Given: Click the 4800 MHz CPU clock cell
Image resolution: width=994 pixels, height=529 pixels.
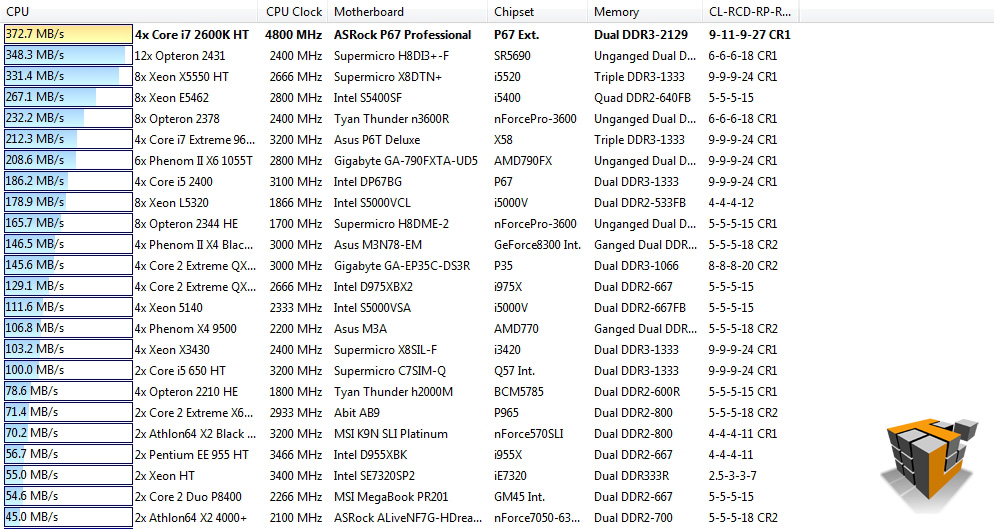Looking at the screenshot, I should coord(294,35).
